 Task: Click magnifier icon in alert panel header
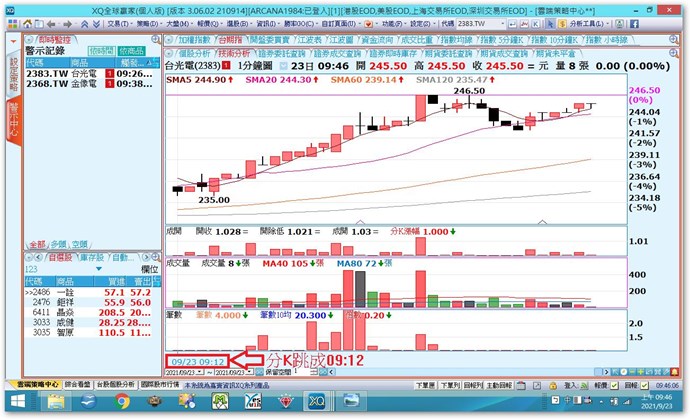coord(156,39)
